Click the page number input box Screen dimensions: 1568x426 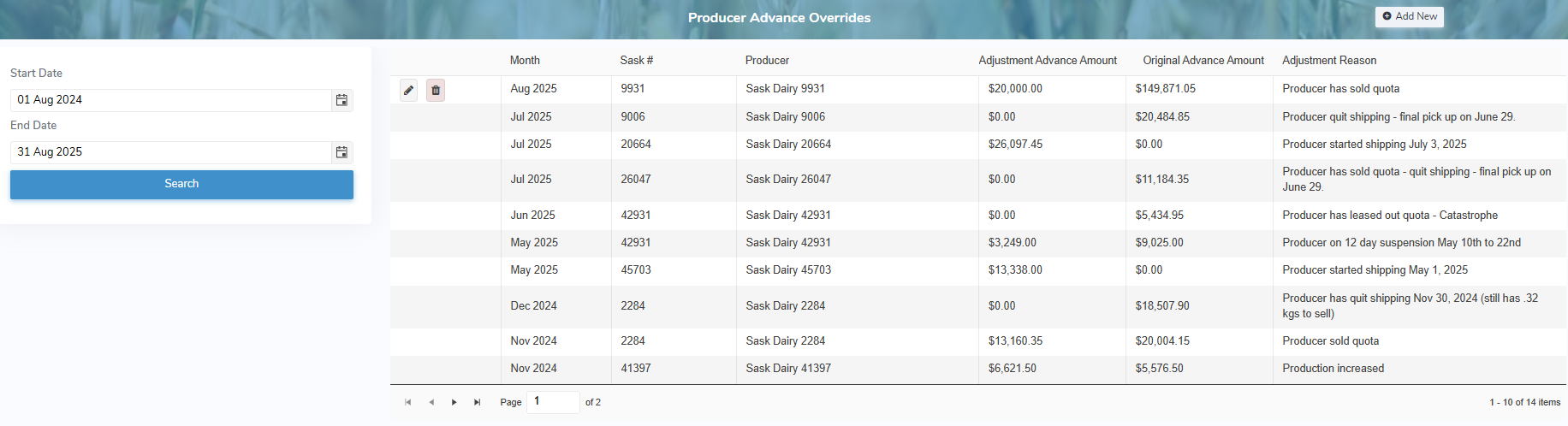click(552, 401)
